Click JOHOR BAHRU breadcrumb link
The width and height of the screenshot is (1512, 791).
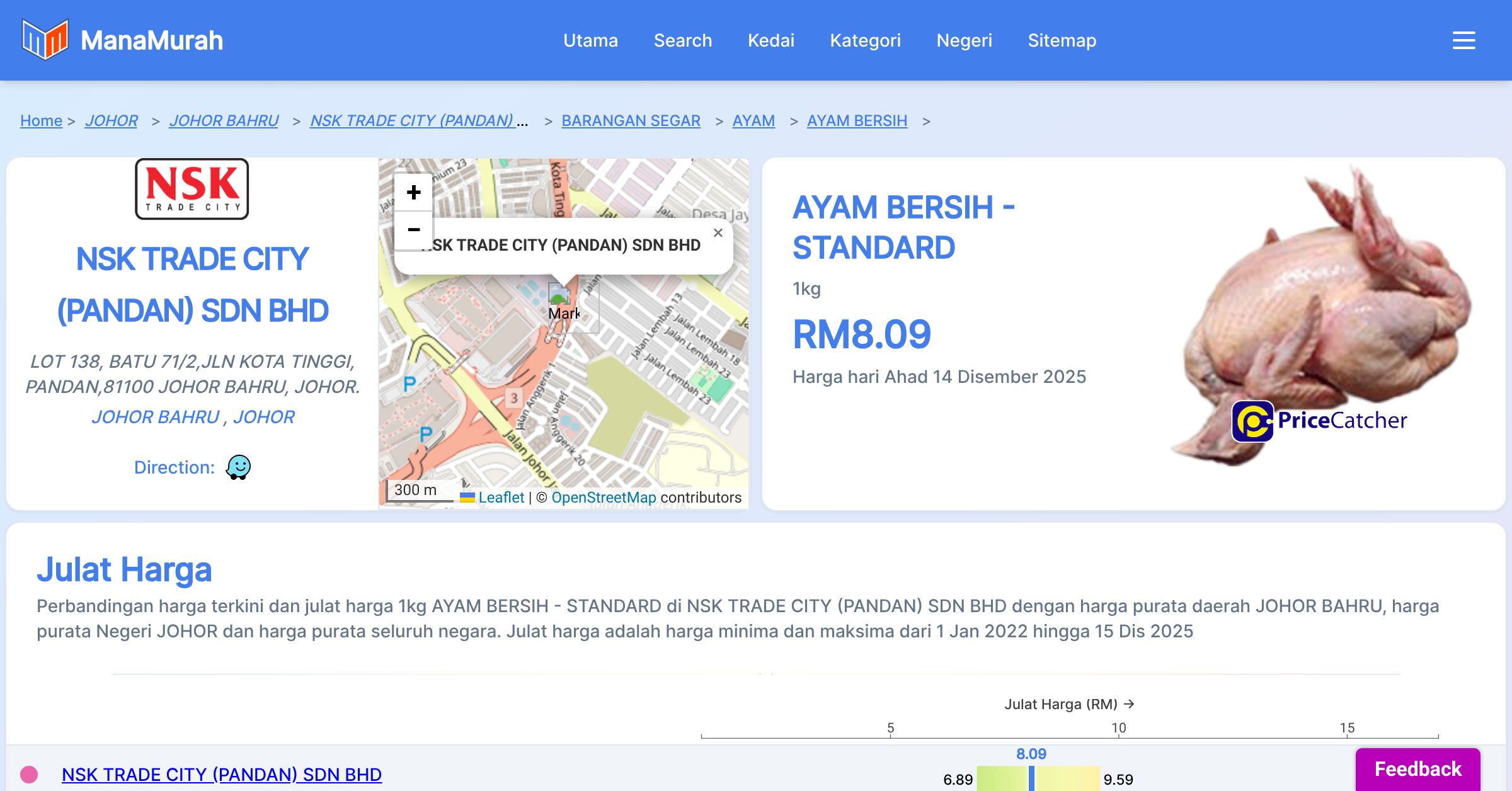pos(224,120)
